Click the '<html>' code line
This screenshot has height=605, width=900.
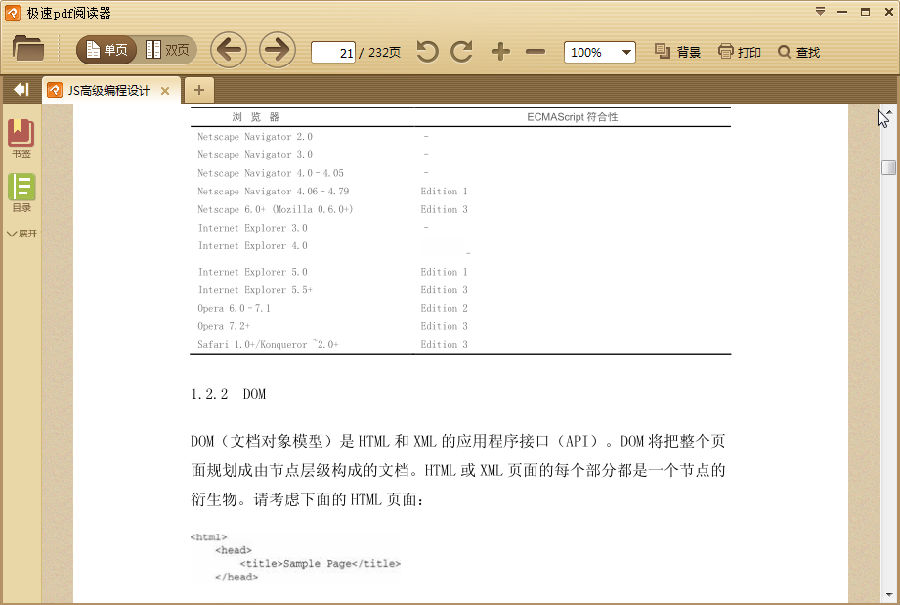coord(209,537)
